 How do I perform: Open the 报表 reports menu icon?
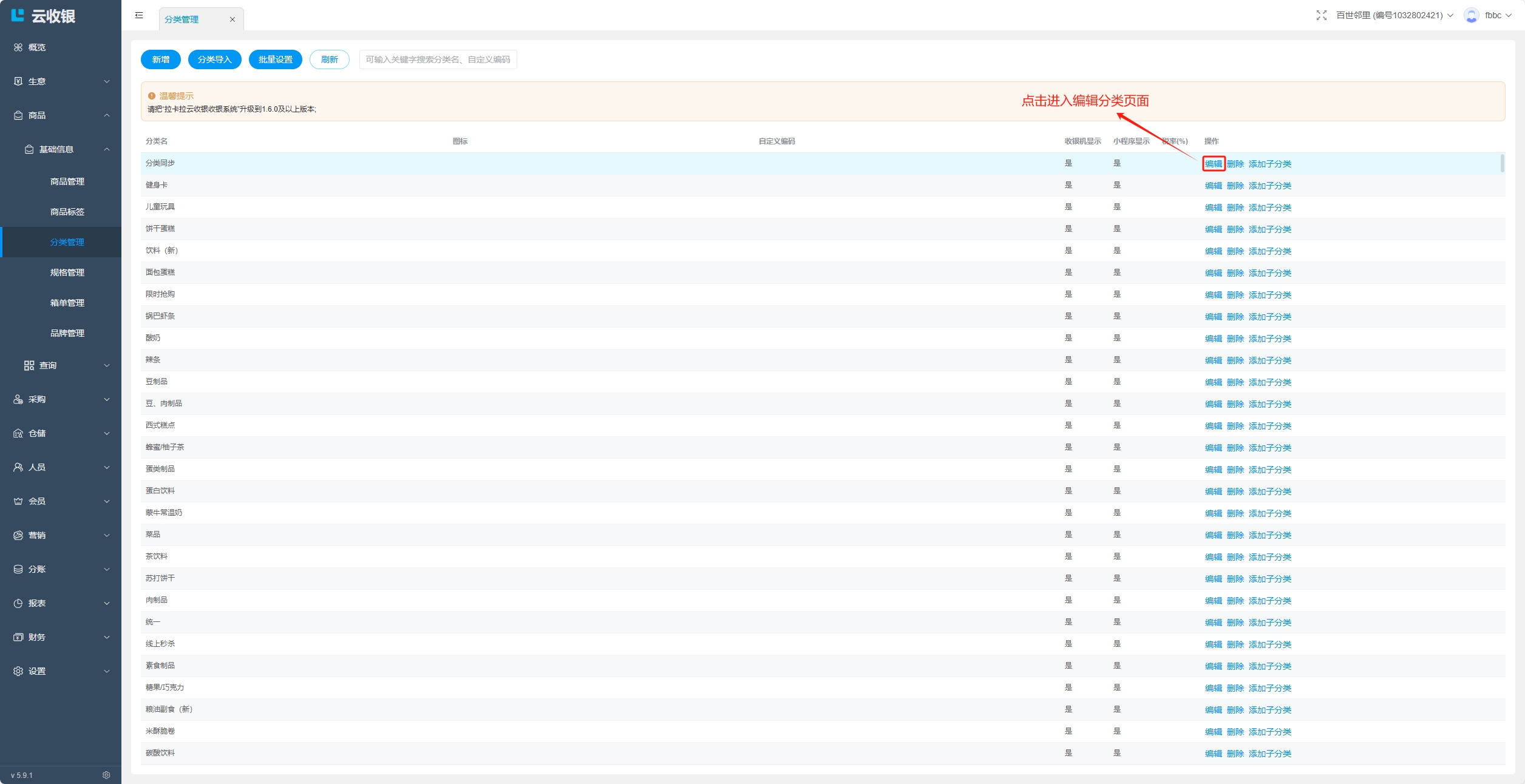coord(18,603)
